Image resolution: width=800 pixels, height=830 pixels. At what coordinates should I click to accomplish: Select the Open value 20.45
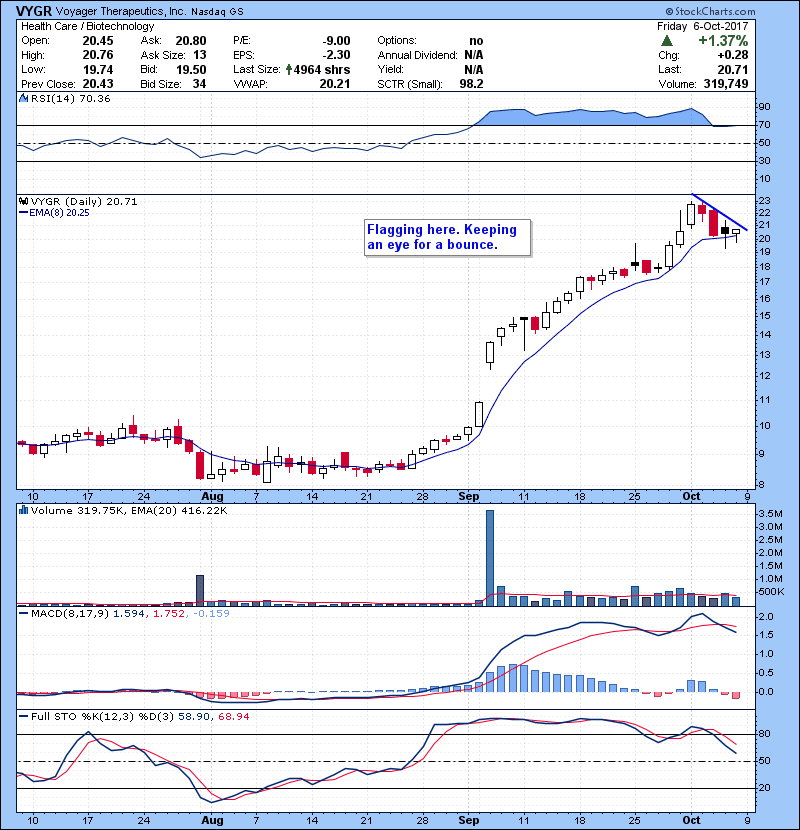(x=98, y=41)
